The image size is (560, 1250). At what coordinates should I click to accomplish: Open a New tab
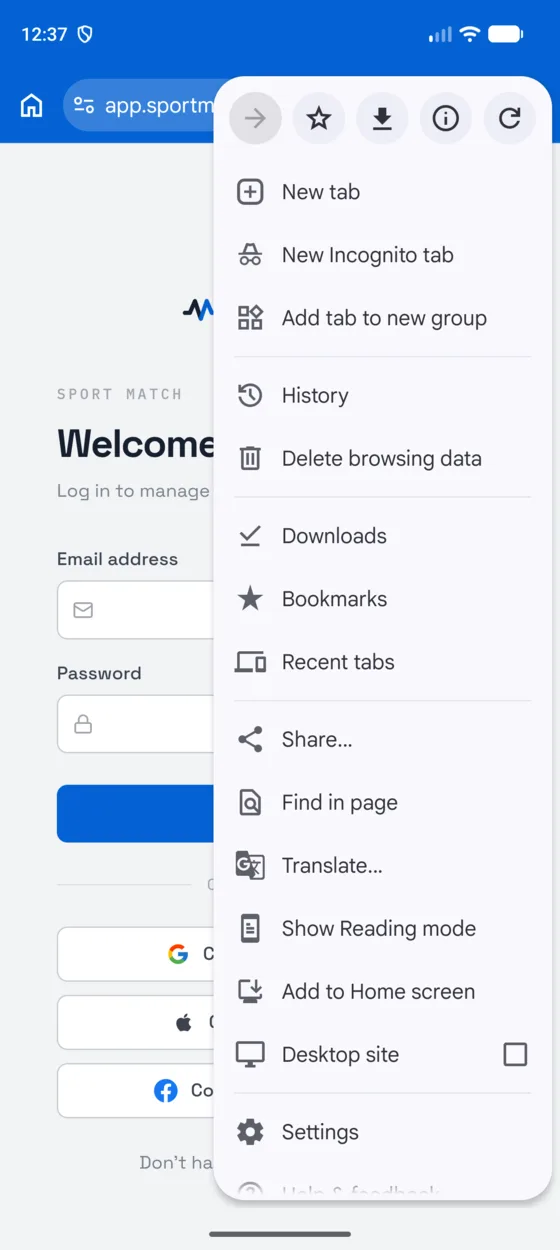[382, 192]
